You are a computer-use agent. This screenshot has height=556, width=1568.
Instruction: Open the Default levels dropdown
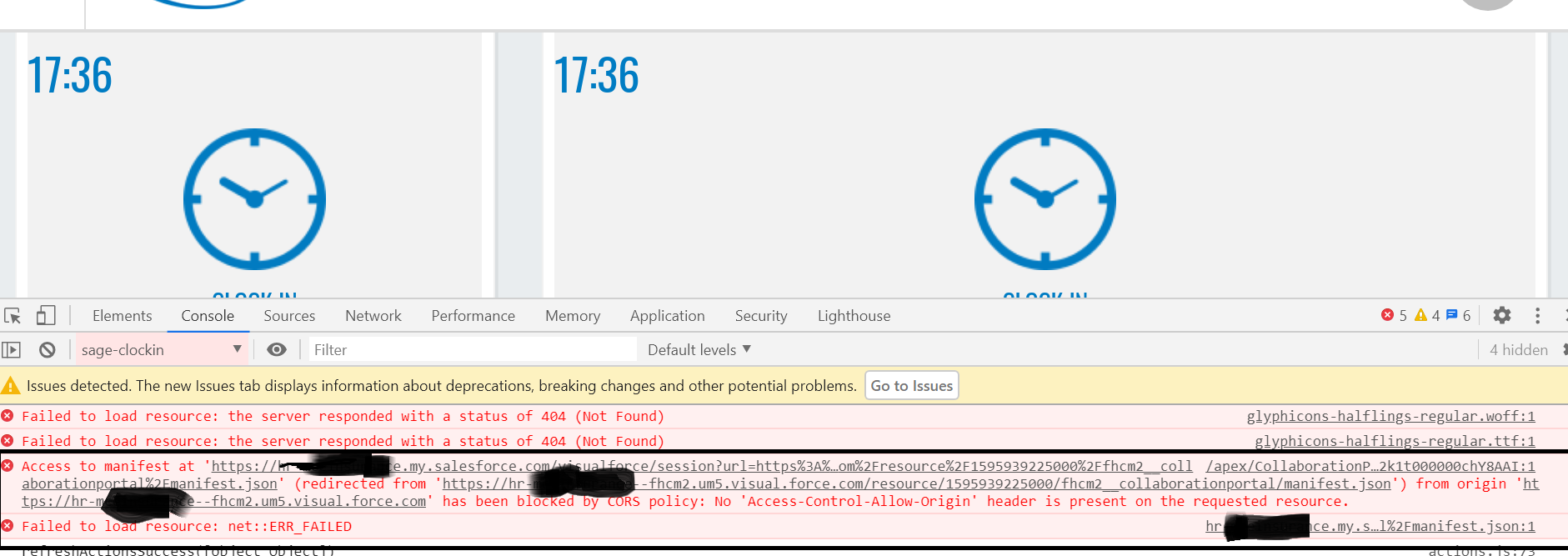(x=699, y=350)
